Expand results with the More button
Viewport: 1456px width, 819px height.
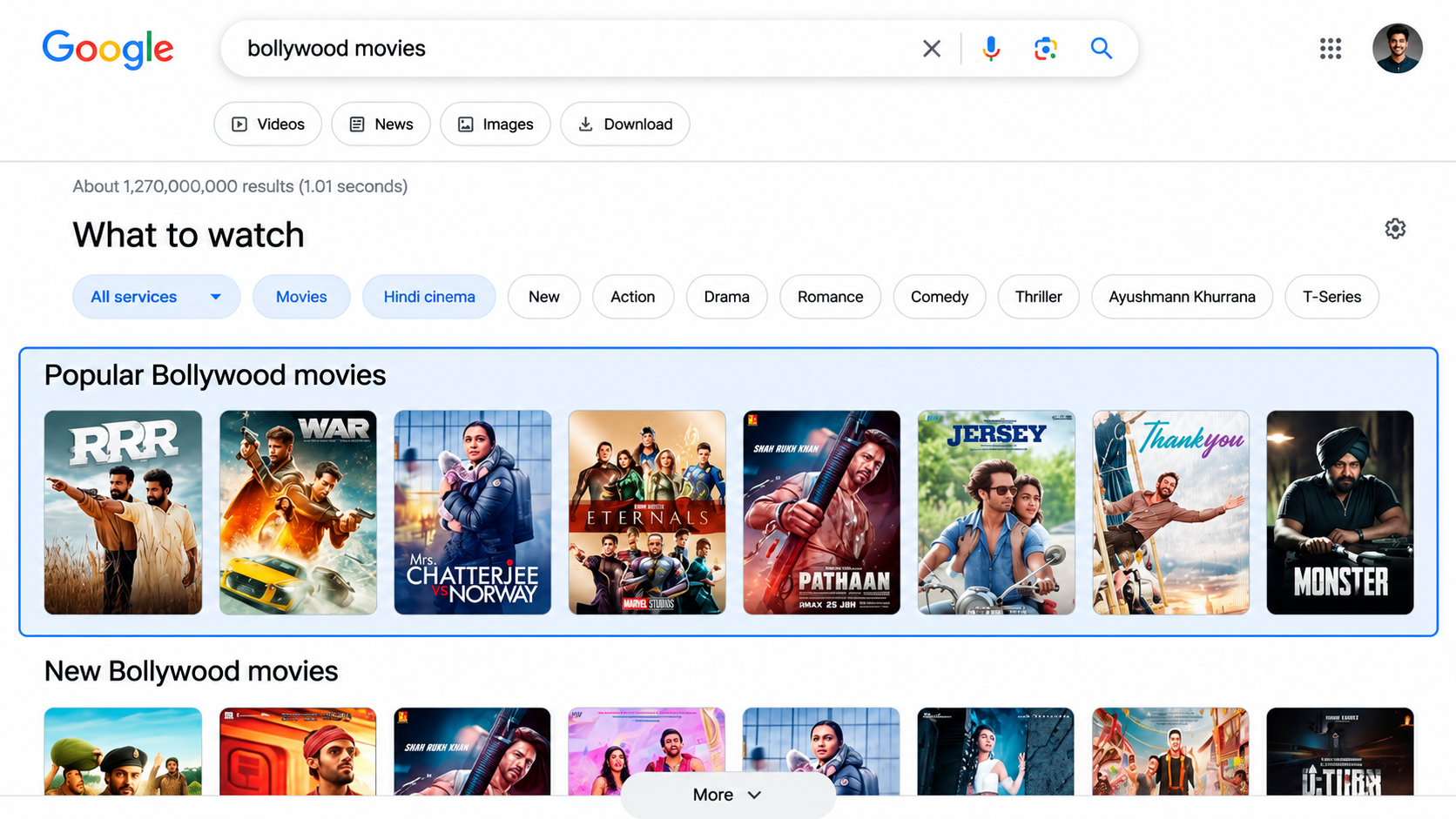728,795
